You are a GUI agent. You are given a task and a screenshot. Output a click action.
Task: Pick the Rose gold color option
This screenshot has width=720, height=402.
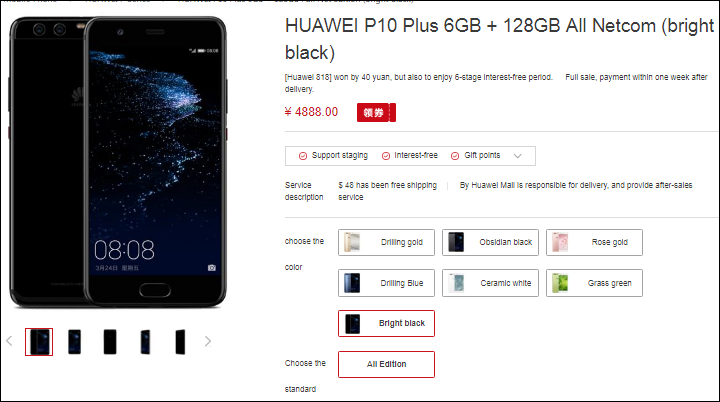pos(594,242)
